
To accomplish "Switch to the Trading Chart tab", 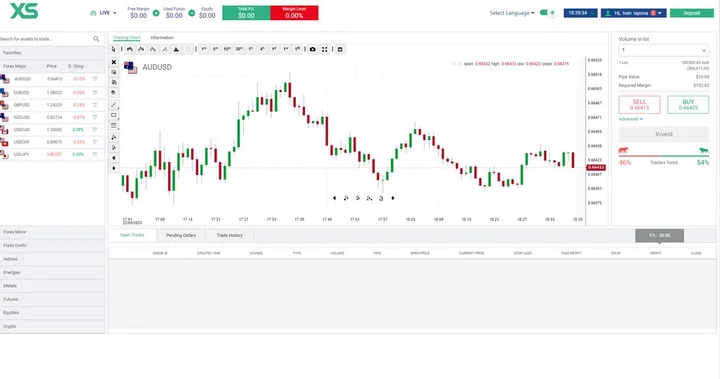I will [x=126, y=38].
